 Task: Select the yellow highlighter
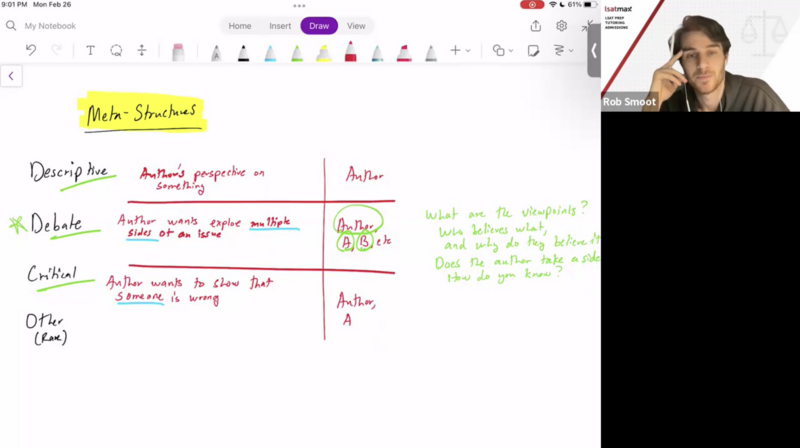[x=323, y=52]
